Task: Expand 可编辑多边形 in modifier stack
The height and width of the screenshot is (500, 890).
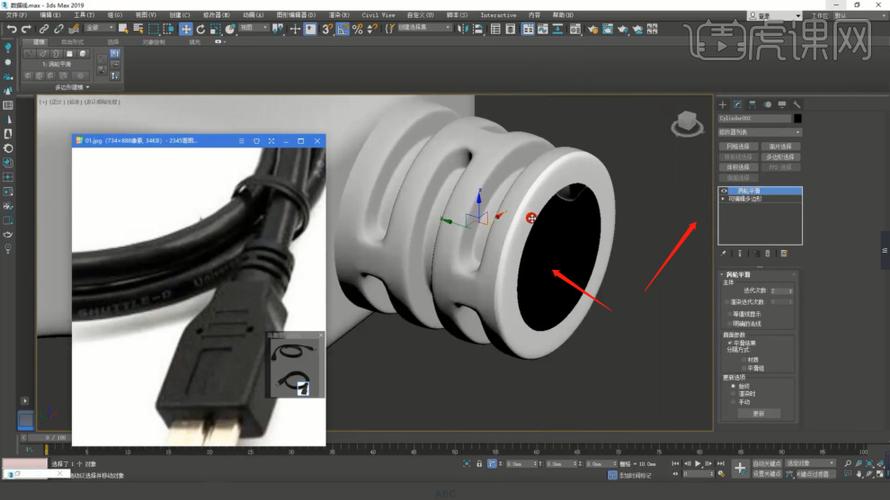Action: [x=723, y=199]
